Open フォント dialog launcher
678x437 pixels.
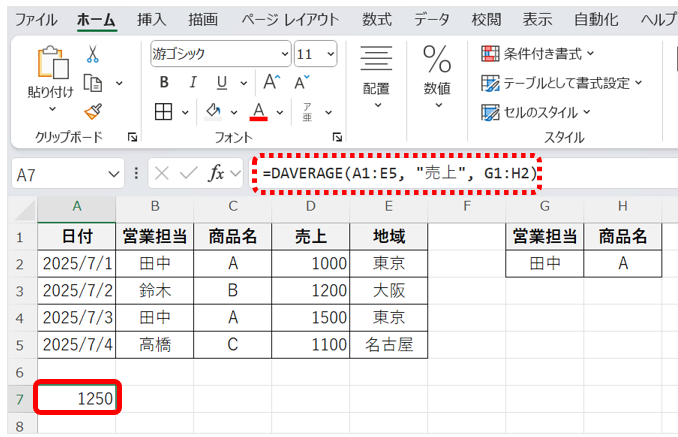337,137
